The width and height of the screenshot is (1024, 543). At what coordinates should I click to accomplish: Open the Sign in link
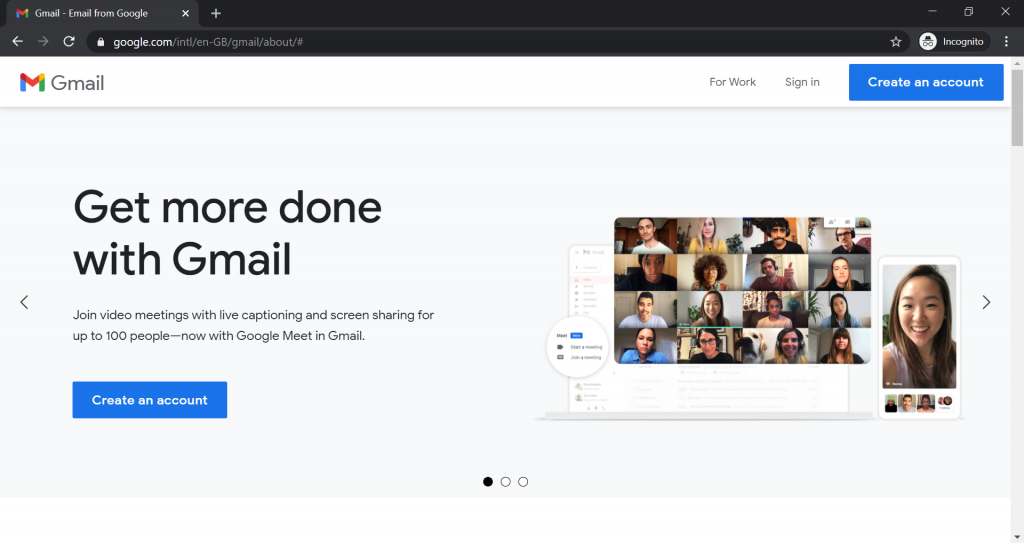pos(802,82)
